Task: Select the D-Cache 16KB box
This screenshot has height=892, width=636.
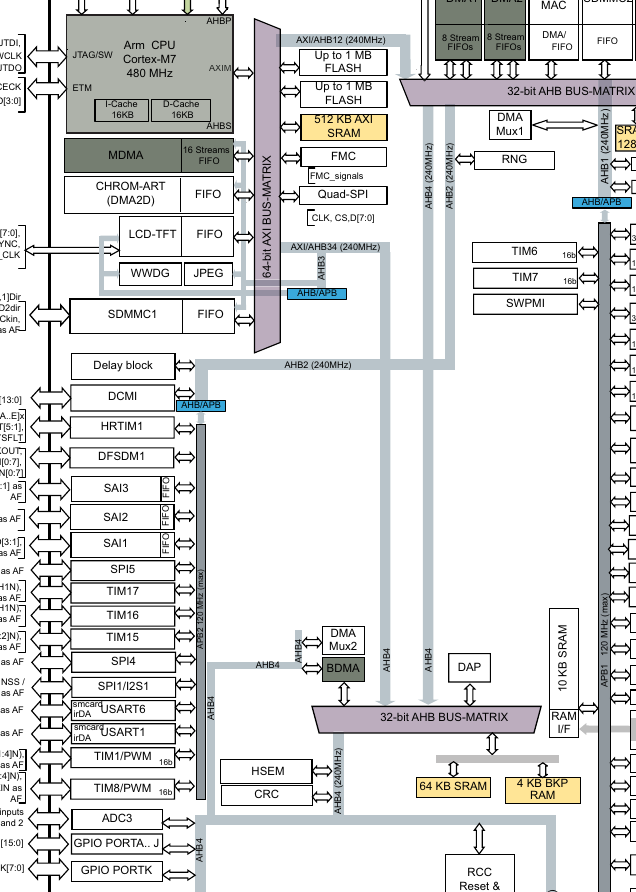Action: pyautogui.click(x=181, y=110)
